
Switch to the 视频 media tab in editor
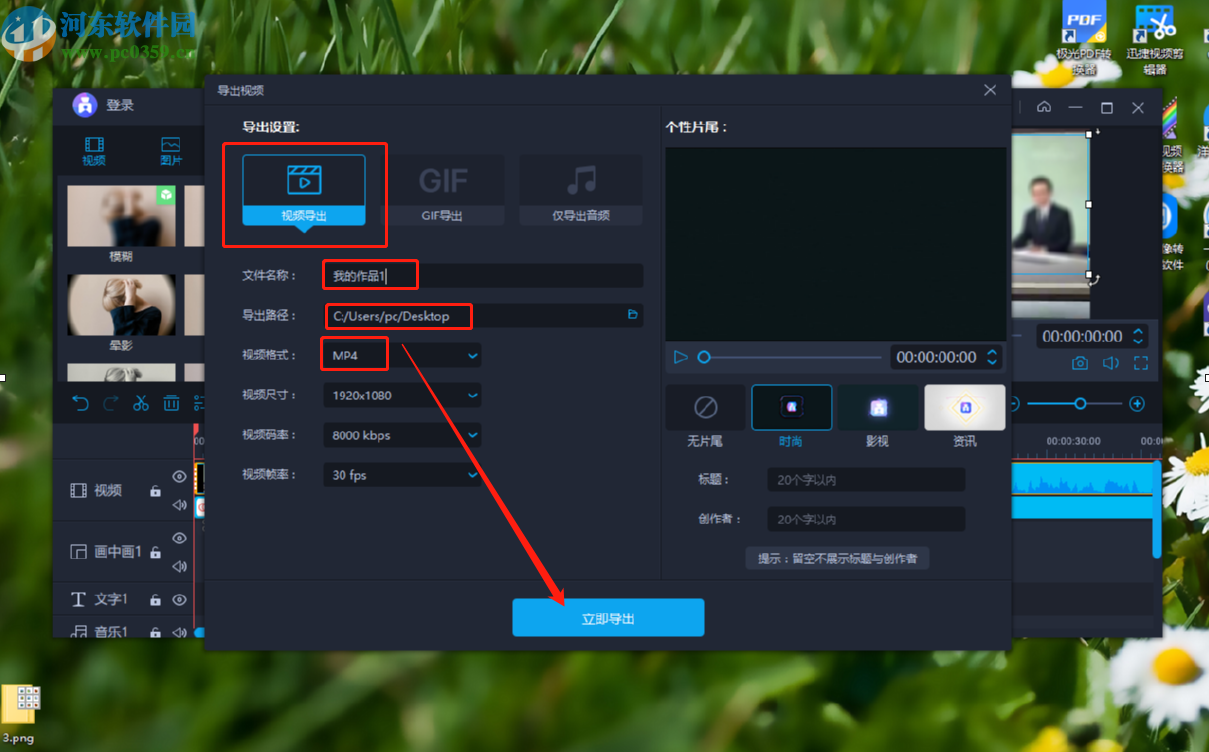pyautogui.click(x=94, y=151)
